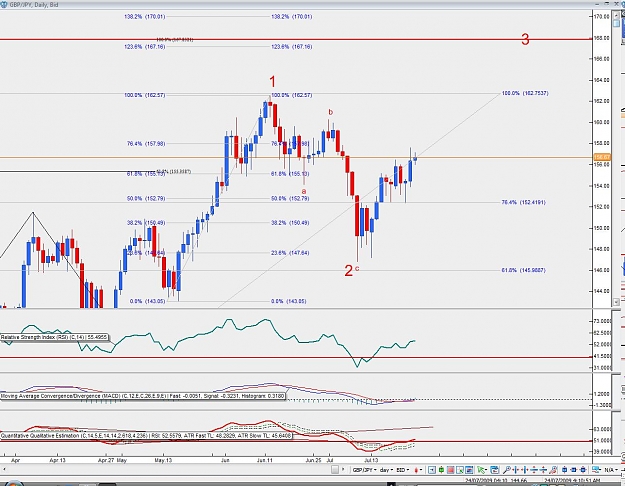Viewport: 625px width, 486px height.
Task: Select the green arrow cursor tool
Action: 482,470
